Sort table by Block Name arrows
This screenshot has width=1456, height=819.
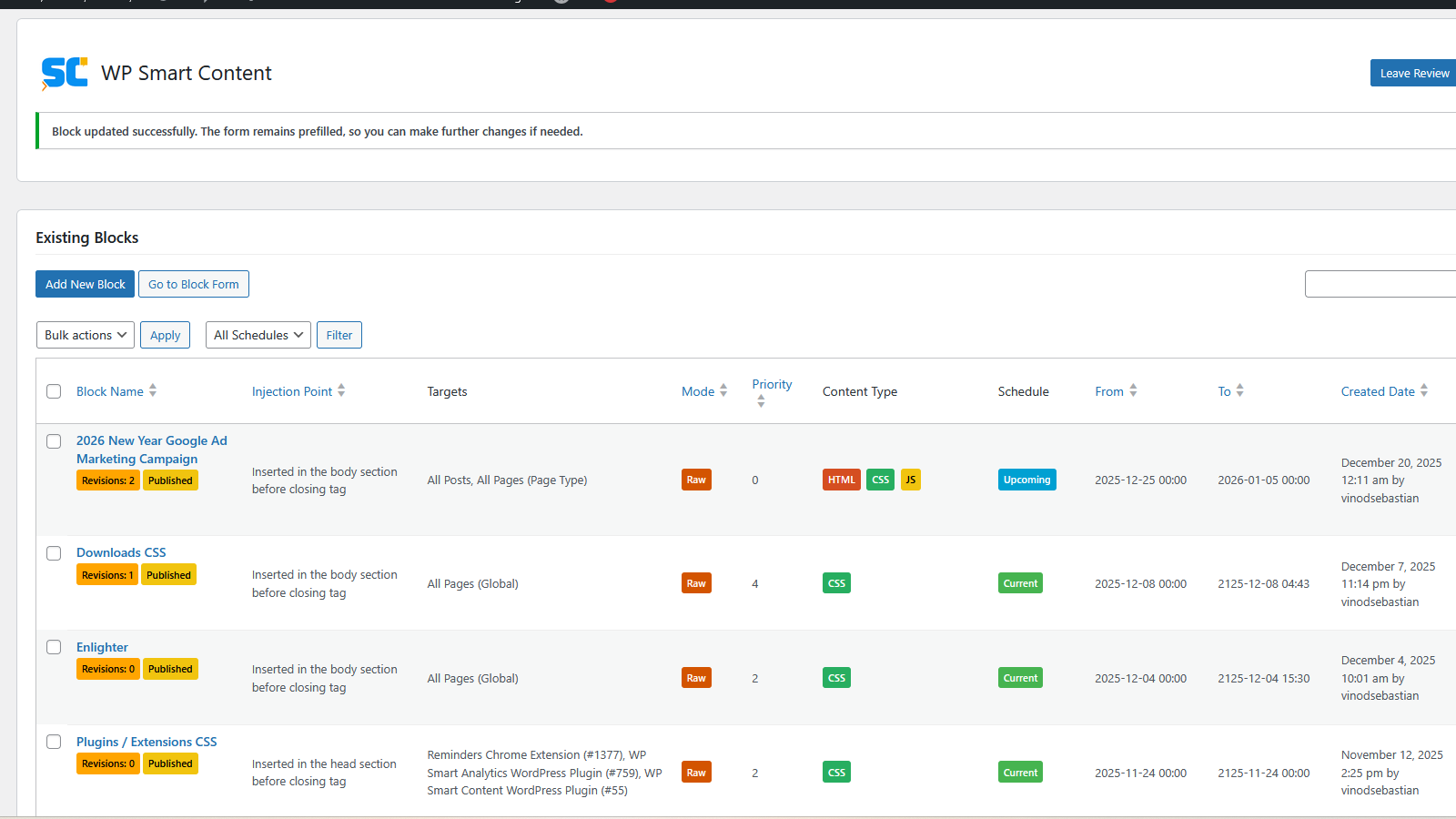click(153, 390)
